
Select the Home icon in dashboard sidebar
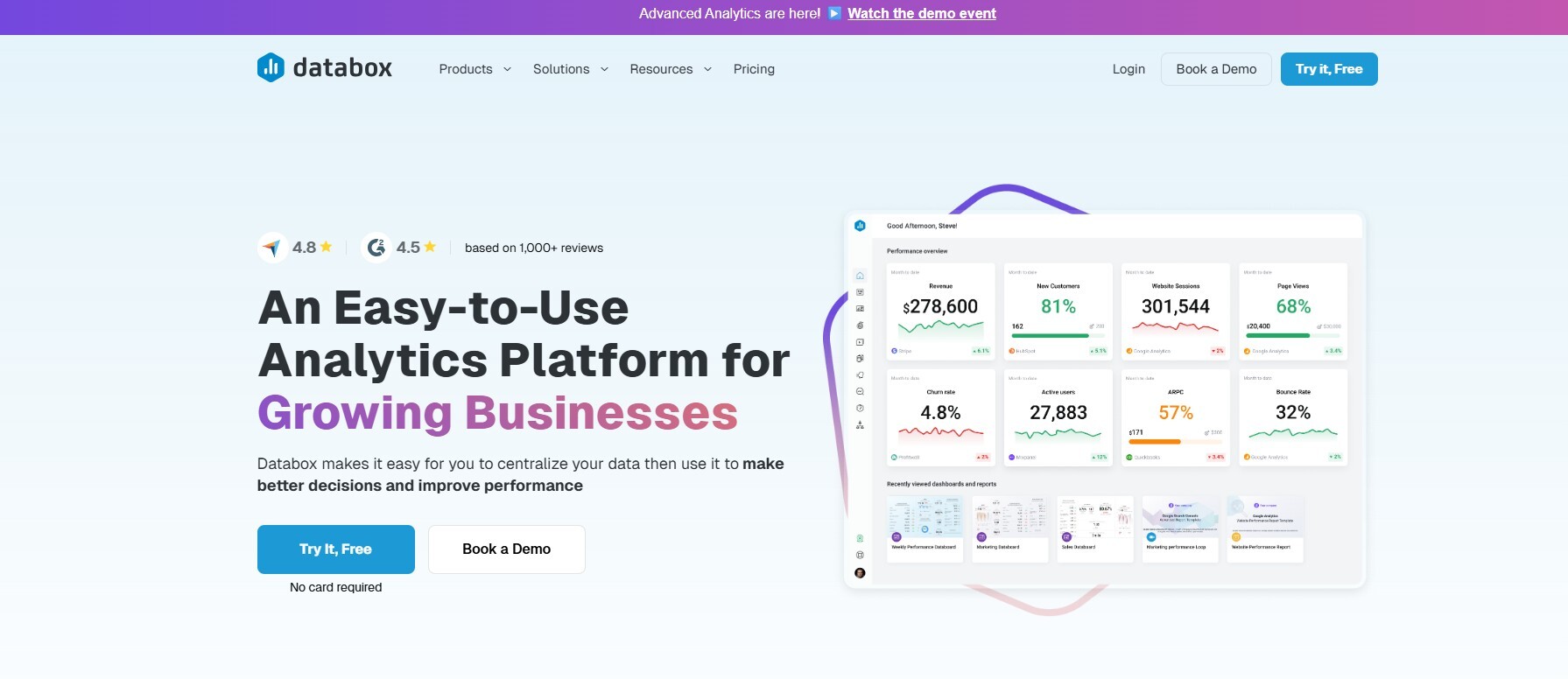click(x=860, y=276)
